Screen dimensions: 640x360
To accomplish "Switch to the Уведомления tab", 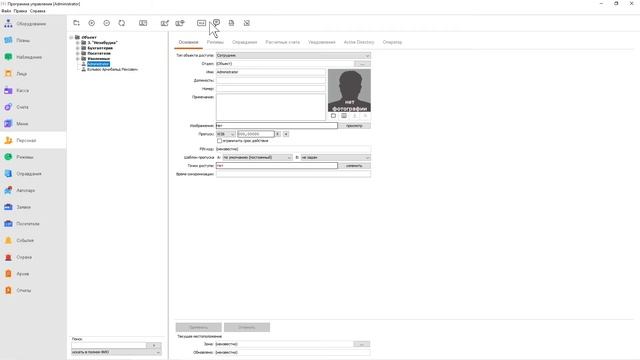I will click(x=322, y=42).
